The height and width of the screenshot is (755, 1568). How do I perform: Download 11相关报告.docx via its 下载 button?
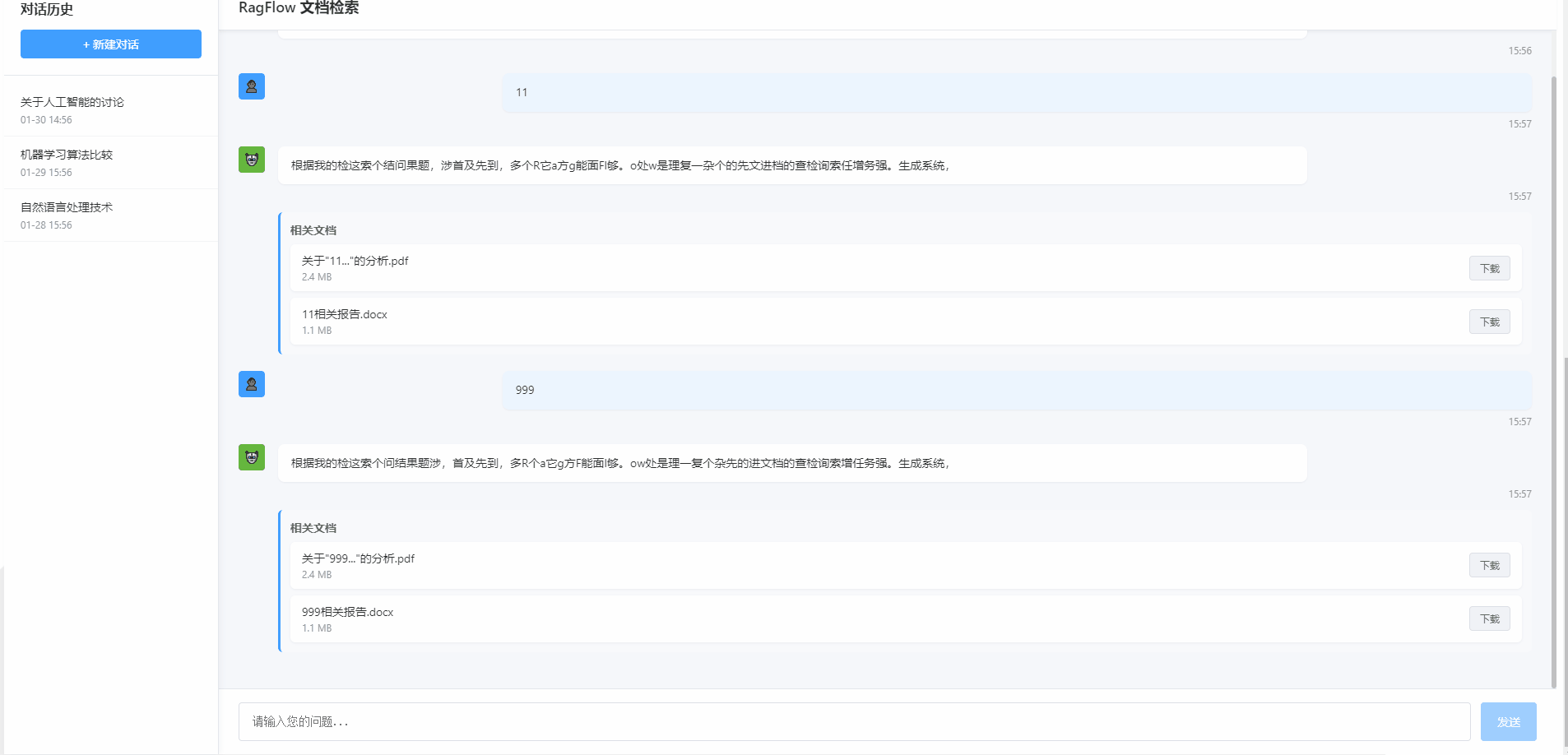1489,322
